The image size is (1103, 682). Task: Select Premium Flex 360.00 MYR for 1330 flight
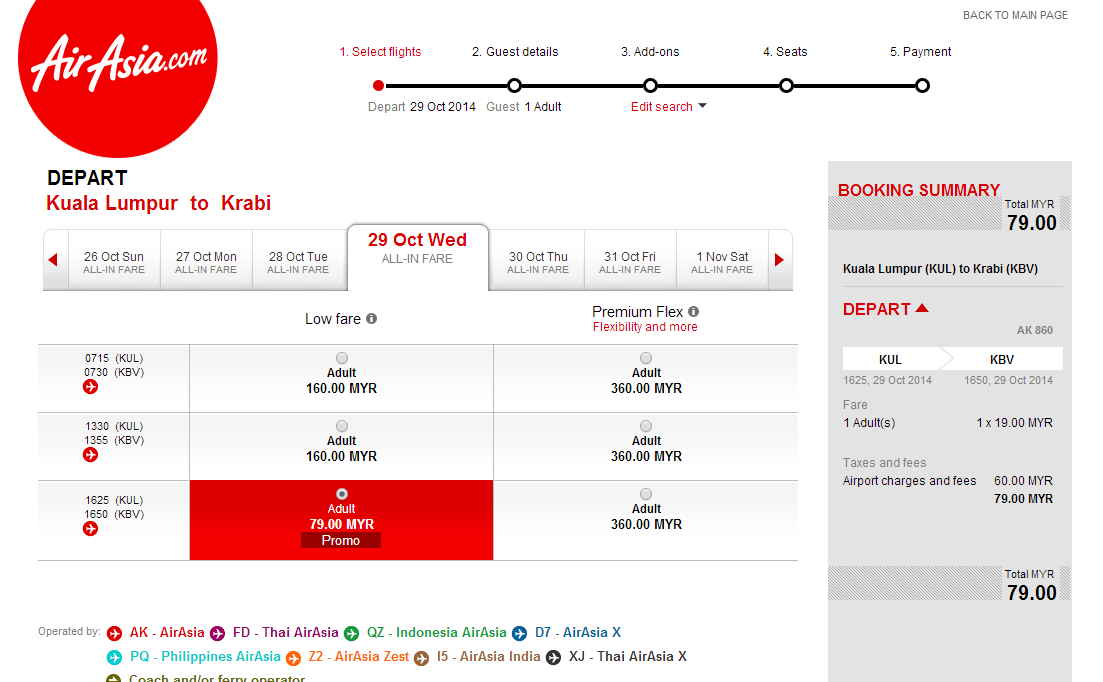coord(646,426)
